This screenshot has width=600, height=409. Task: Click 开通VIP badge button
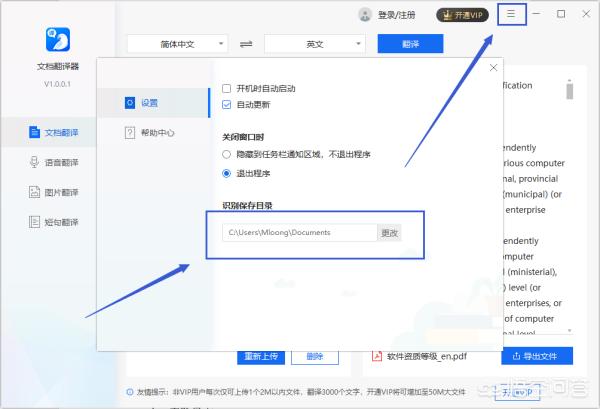tap(462, 15)
